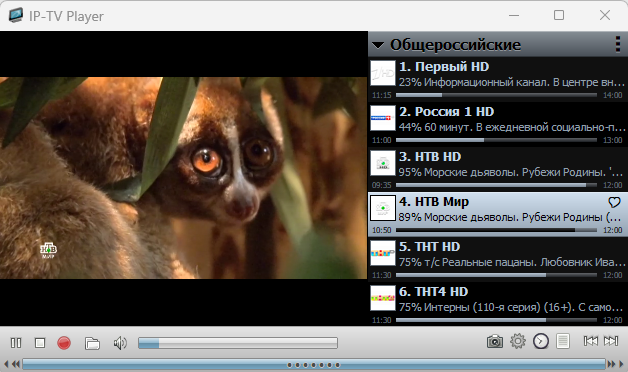
Task: Click the Россия 1 HD channel logo
Action: coord(382,118)
